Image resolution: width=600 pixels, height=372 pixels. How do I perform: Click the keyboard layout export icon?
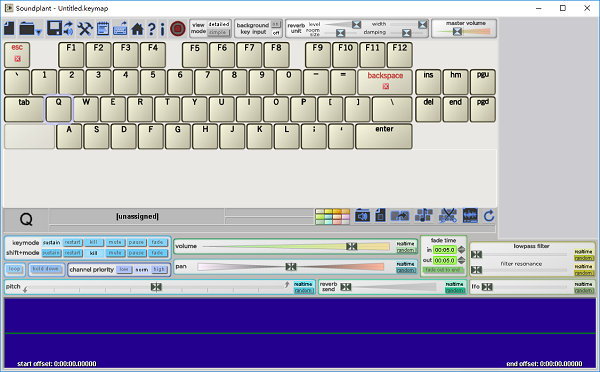pos(120,29)
